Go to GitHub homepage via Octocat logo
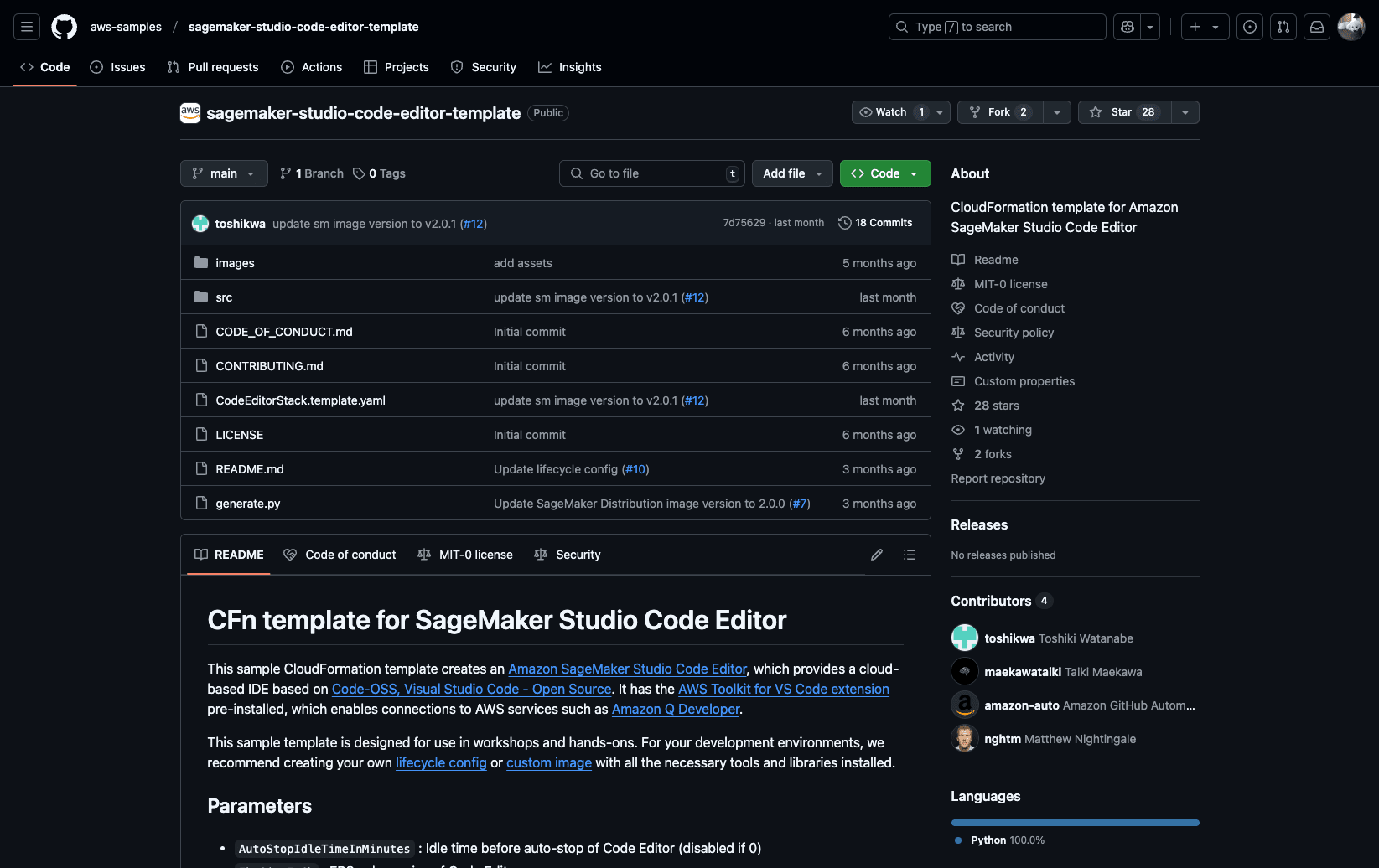Viewport: 1379px width, 868px height. tap(65, 27)
